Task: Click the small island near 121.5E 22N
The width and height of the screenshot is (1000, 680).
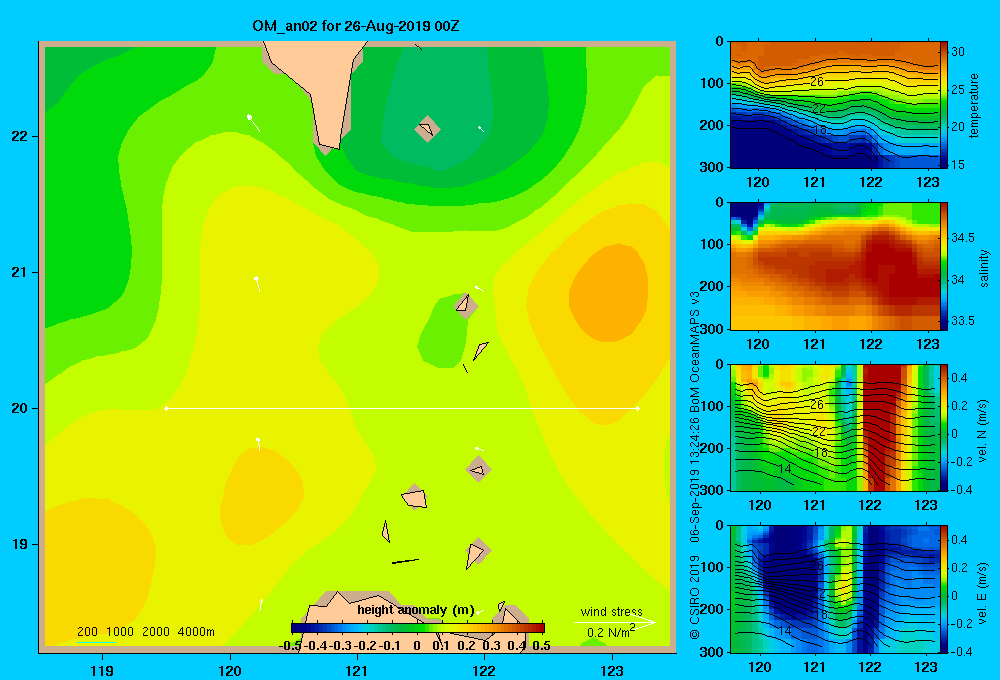Action: tap(427, 128)
